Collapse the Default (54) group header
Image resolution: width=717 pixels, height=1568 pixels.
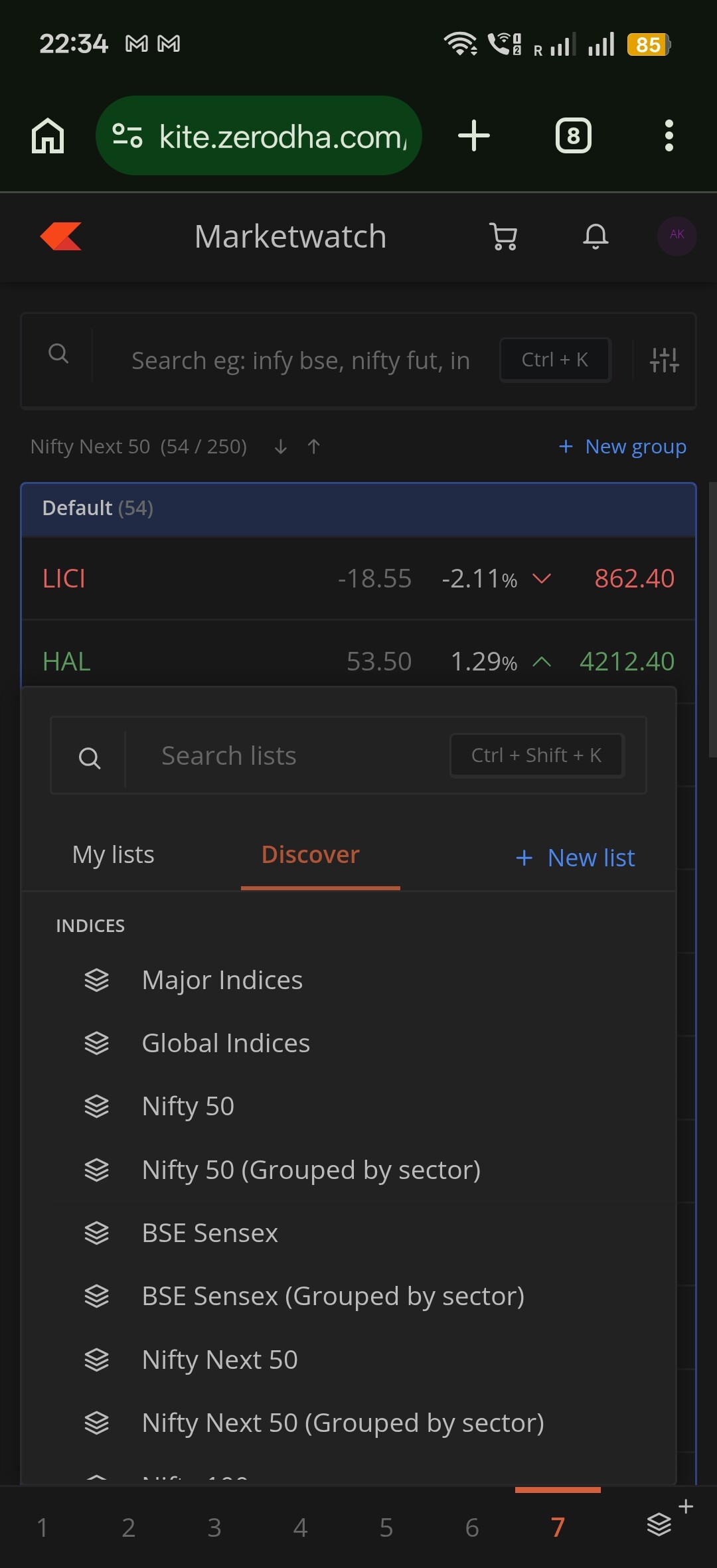coord(358,509)
